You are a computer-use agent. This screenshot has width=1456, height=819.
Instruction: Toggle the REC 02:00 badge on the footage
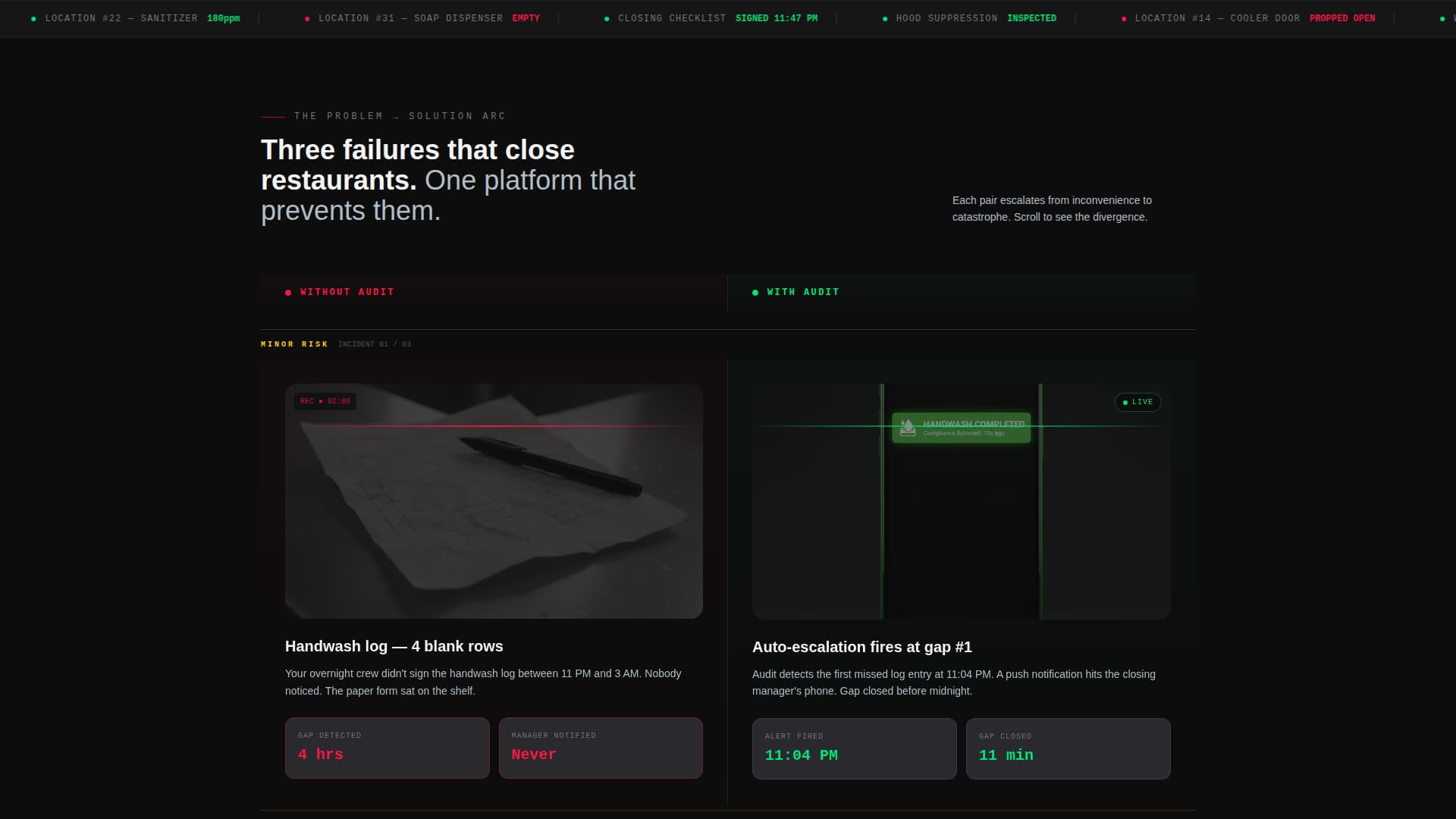coord(325,401)
